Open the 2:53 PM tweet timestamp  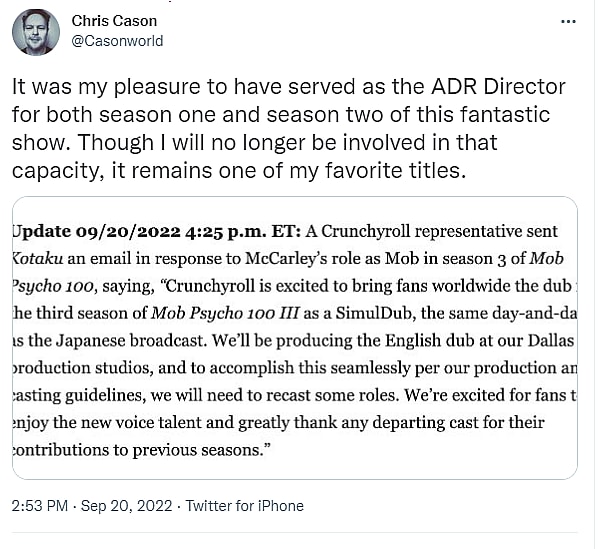[x=38, y=505]
